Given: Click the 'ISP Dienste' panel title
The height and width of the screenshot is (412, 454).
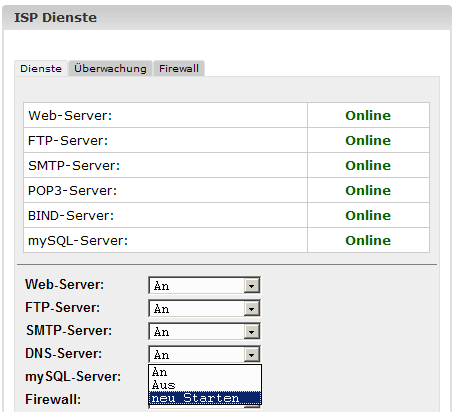Looking at the screenshot, I should (x=55, y=18).
